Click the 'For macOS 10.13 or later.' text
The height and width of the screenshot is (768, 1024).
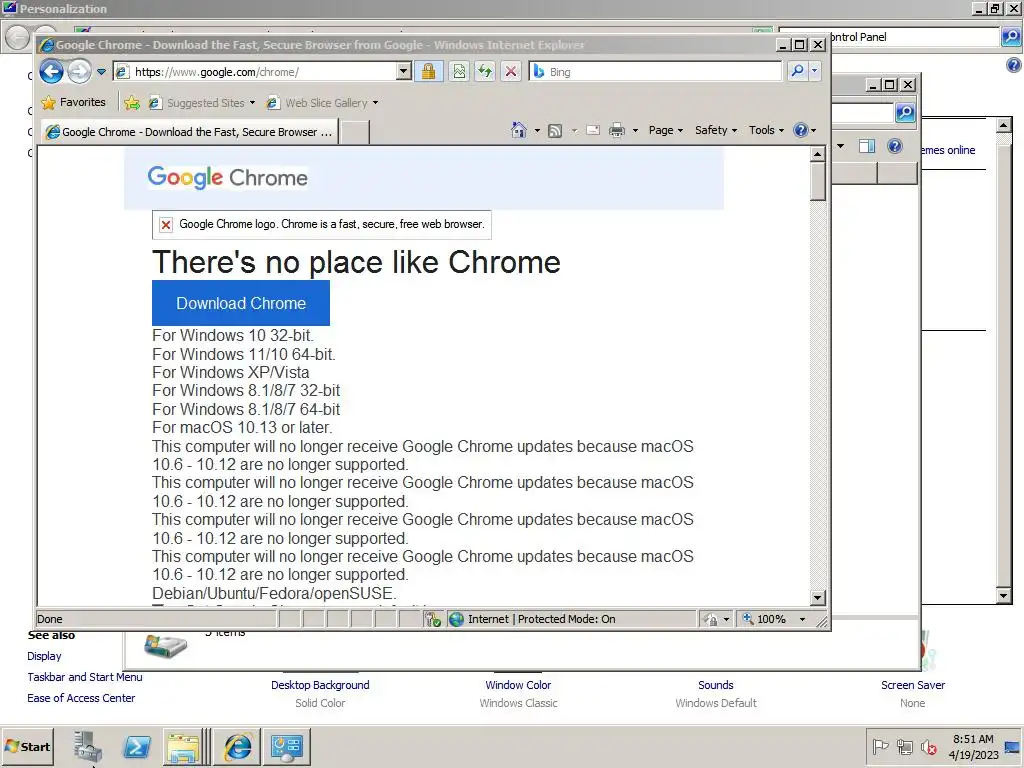click(x=242, y=427)
